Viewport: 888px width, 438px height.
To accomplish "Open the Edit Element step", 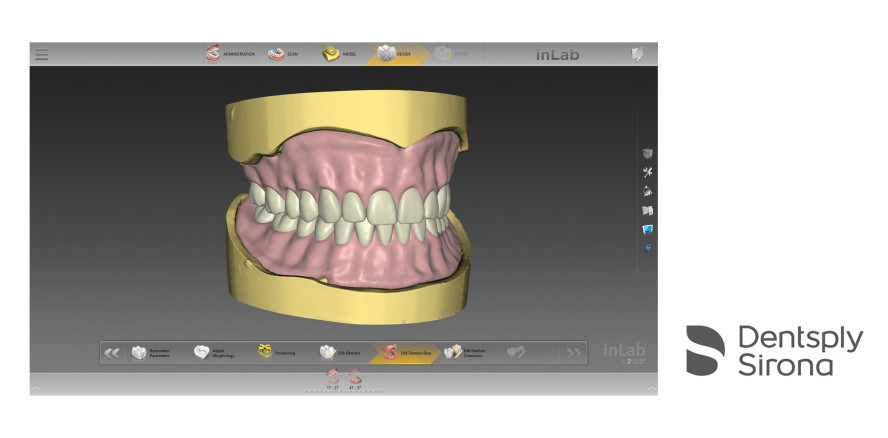I will tap(340, 352).
